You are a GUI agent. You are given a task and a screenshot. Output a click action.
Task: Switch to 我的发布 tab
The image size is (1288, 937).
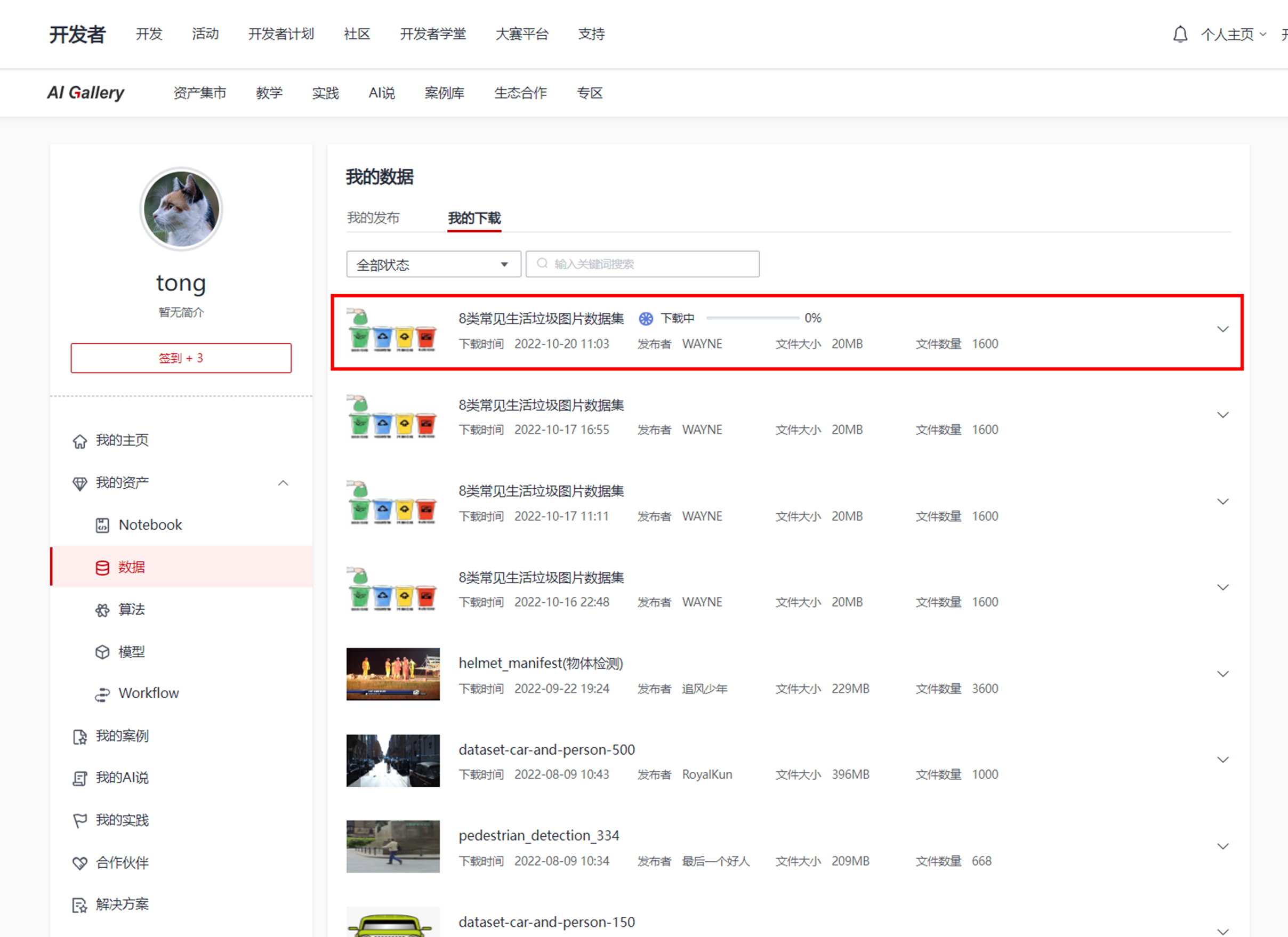click(373, 218)
